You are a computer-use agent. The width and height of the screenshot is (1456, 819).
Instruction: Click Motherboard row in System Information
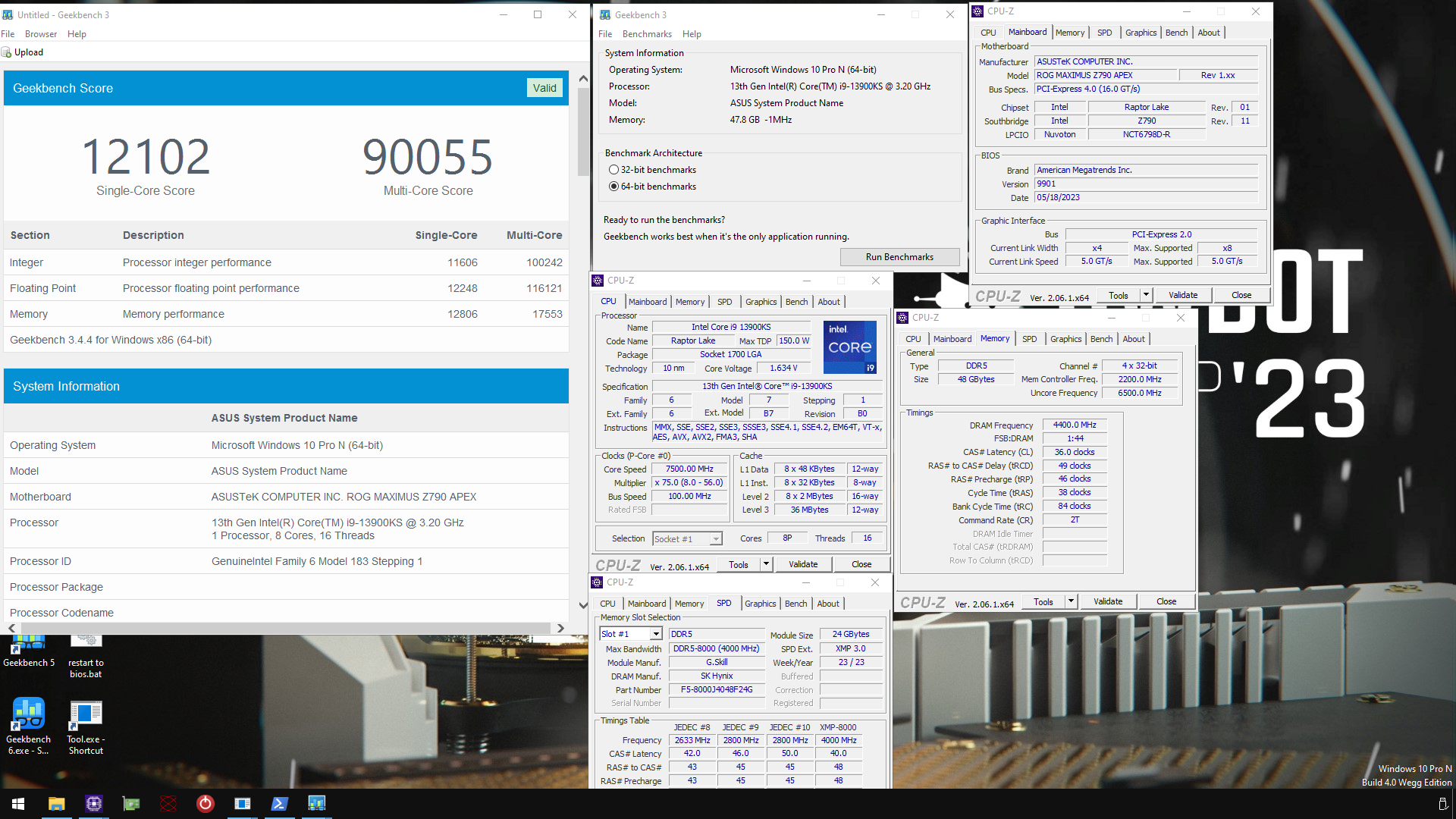click(286, 497)
